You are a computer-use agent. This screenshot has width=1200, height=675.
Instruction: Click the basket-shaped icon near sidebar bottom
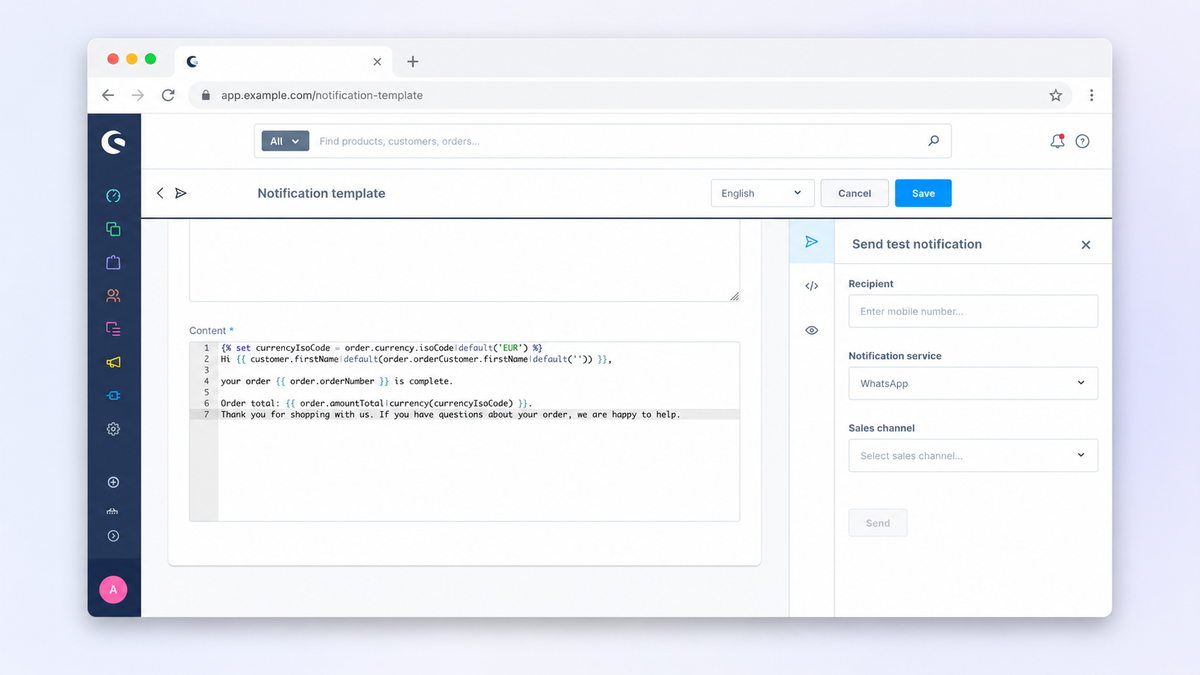point(113,511)
